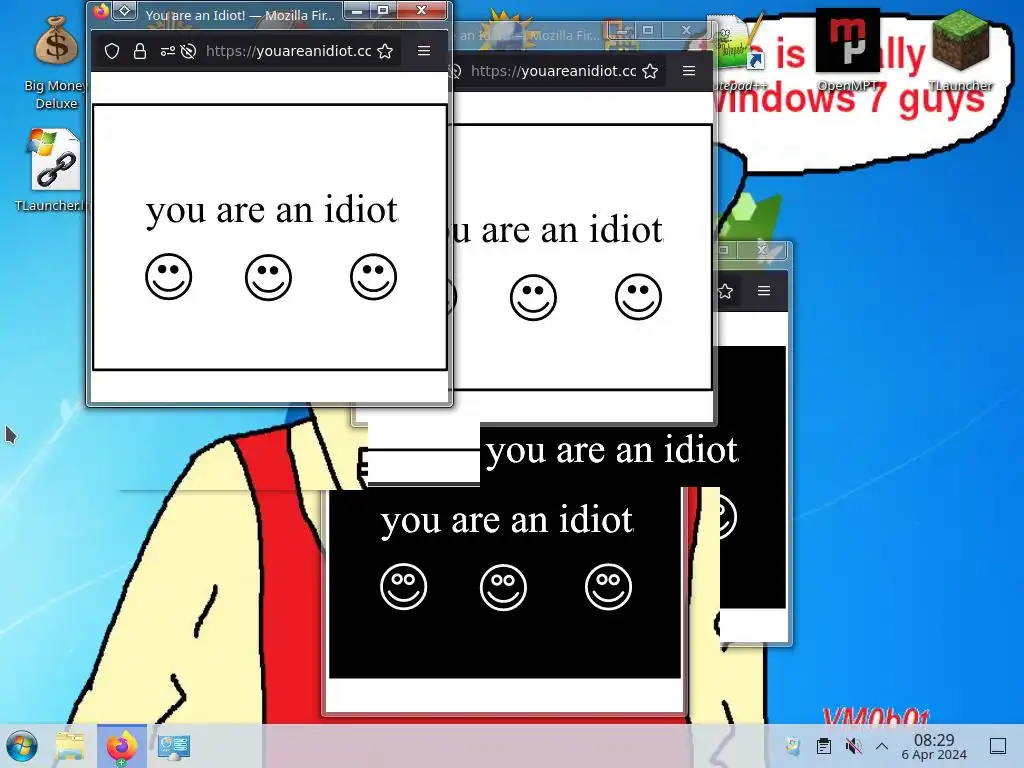1024x768 pixels.
Task: Click the padlock site security icon in front window
Action: point(140,51)
